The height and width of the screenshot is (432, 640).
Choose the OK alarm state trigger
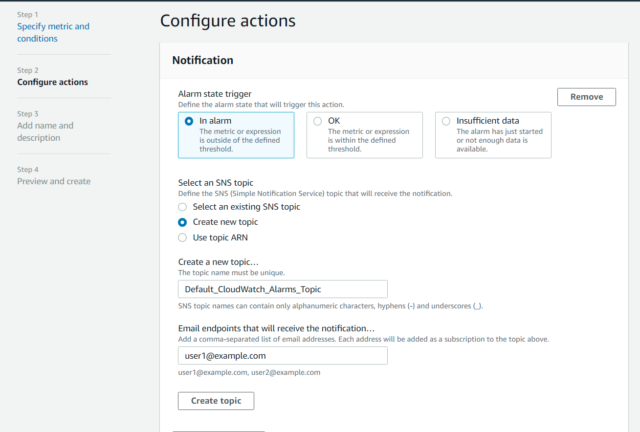coord(364,135)
